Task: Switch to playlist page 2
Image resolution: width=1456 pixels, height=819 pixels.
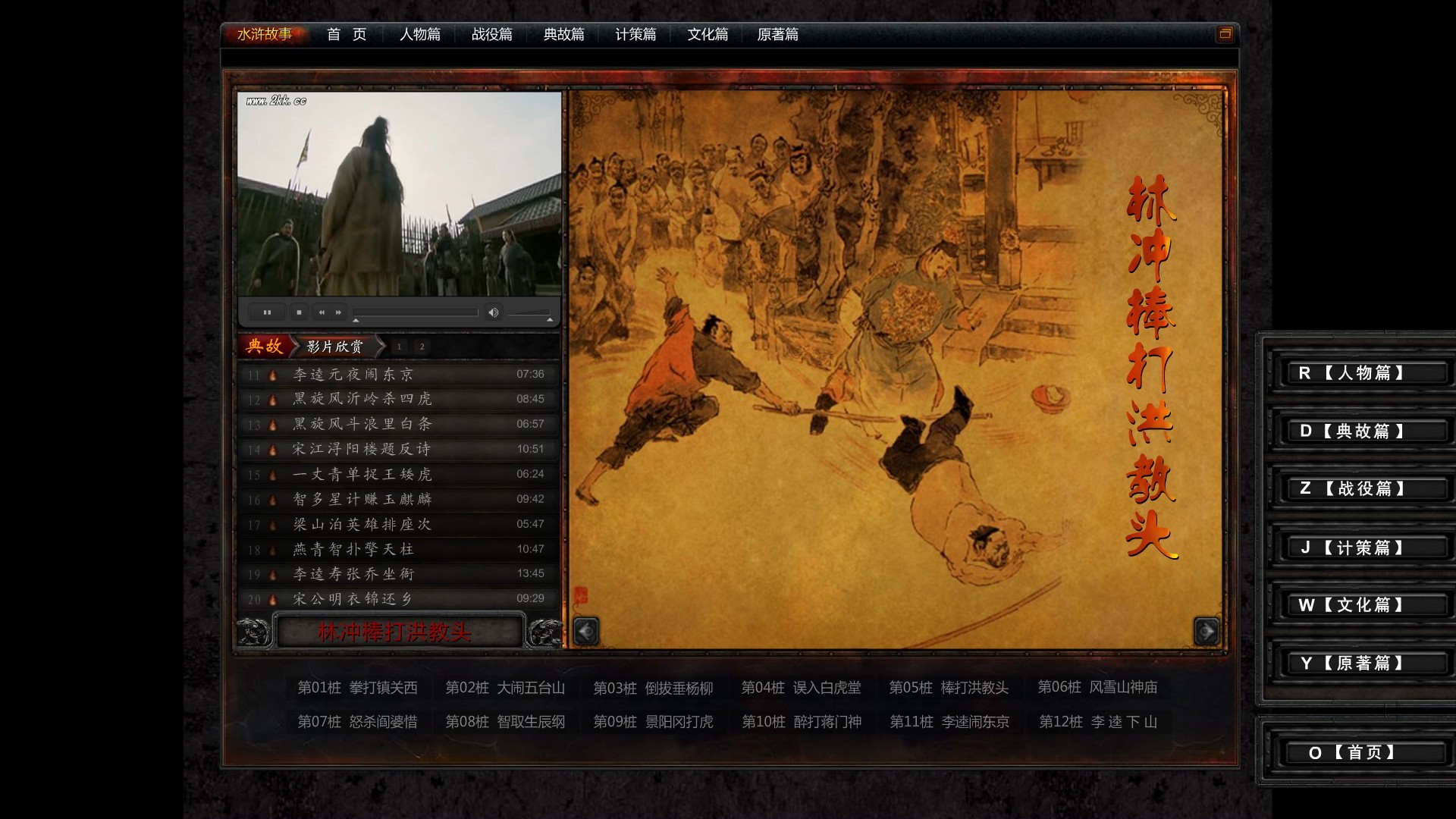Action: tap(422, 347)
